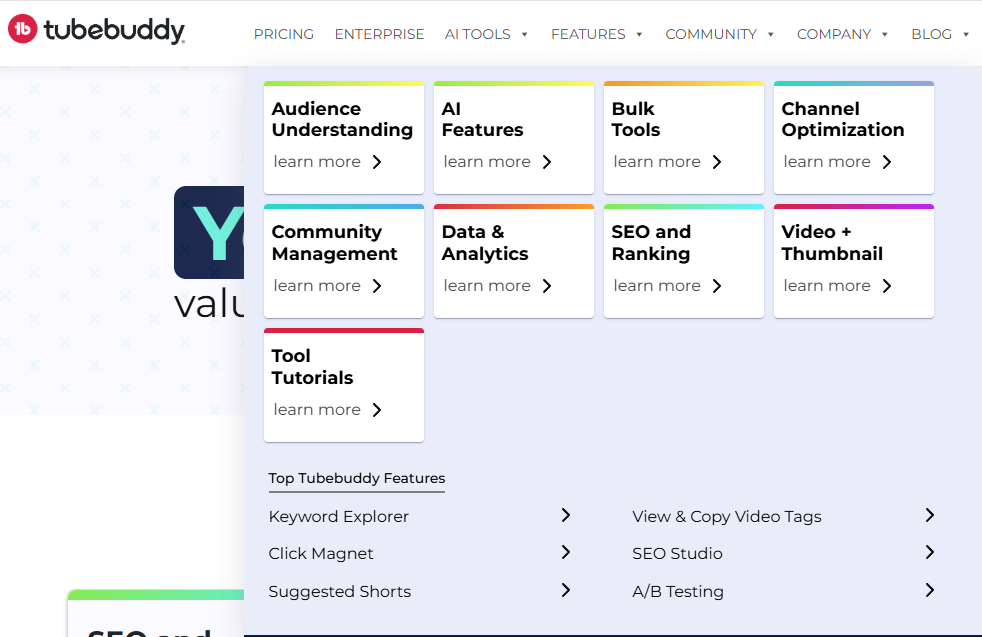Open the Pricing page
This screenshot has width=982, height=637.
[284, 34]
